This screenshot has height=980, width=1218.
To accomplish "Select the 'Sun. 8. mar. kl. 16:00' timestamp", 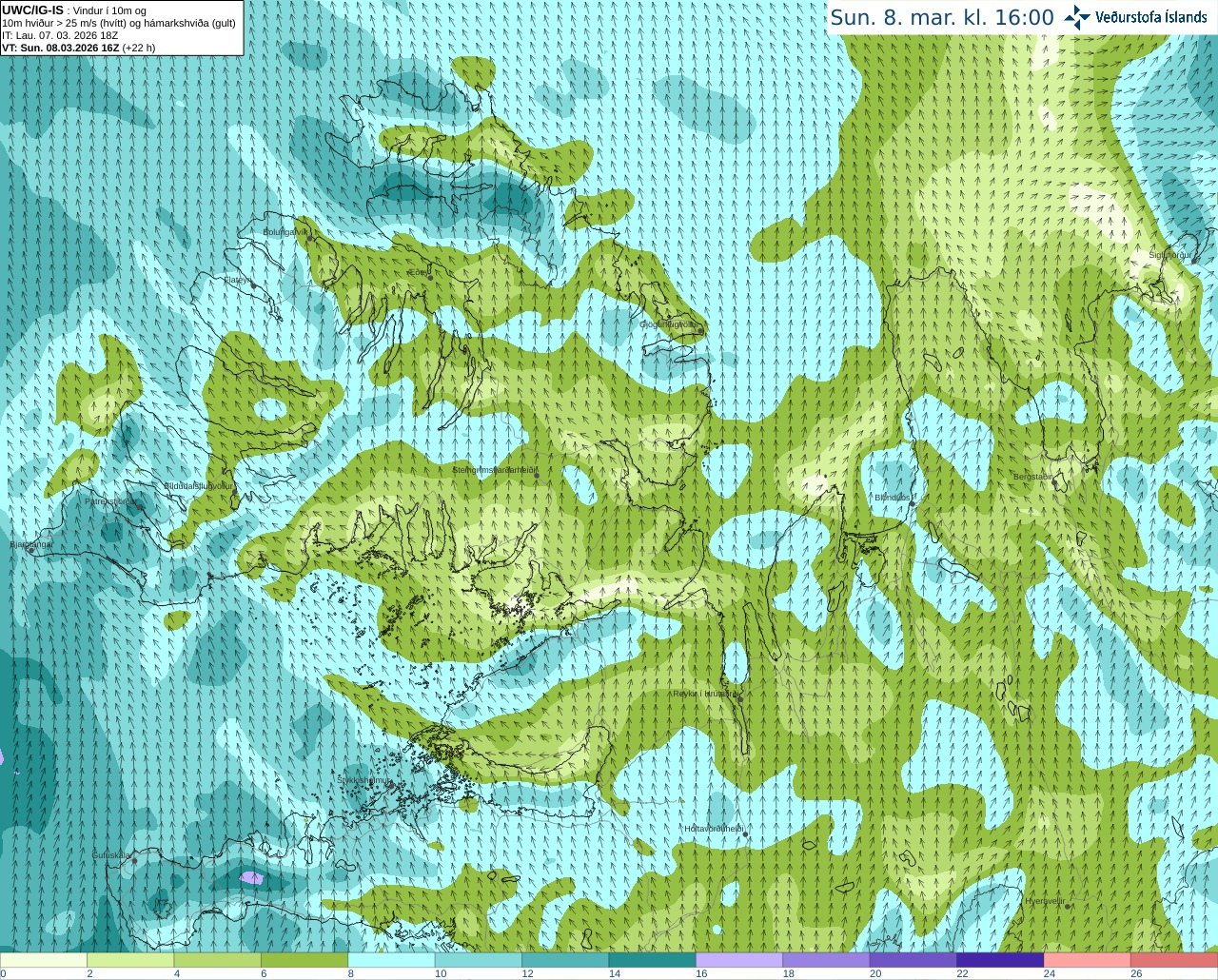I will 942,17.
